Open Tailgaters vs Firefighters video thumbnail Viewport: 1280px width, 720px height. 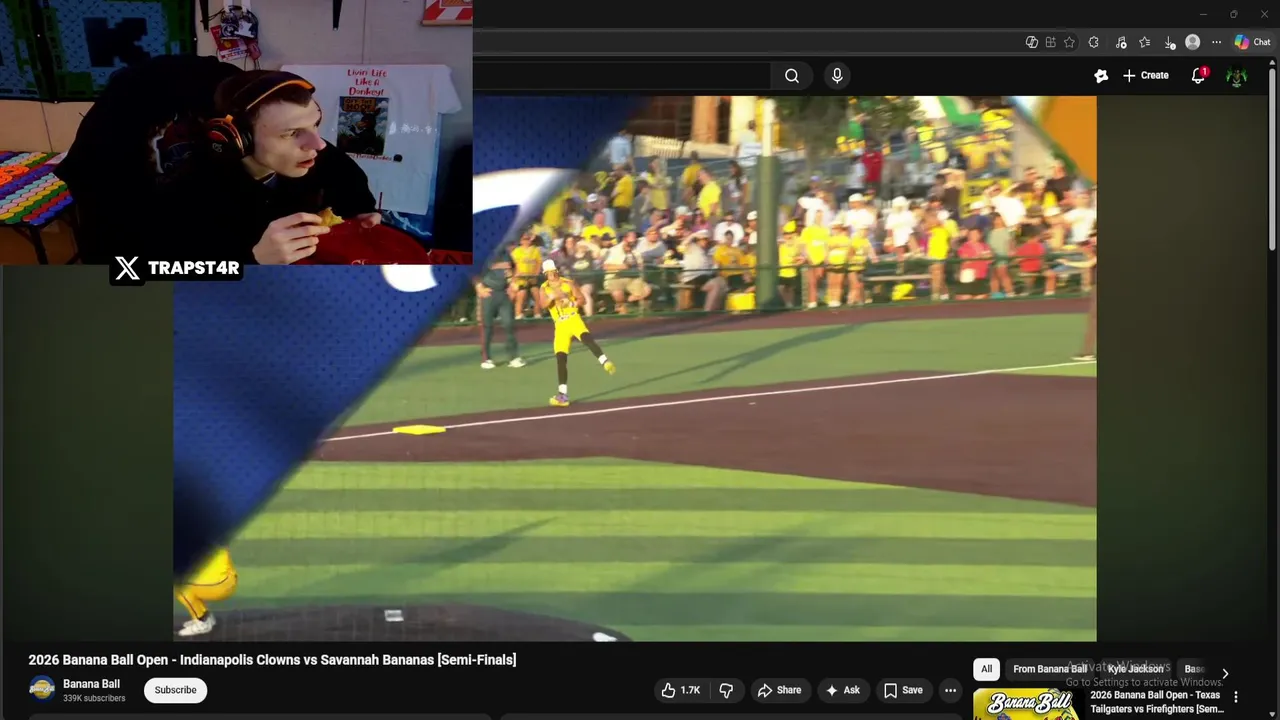(x=1027, y=705)
